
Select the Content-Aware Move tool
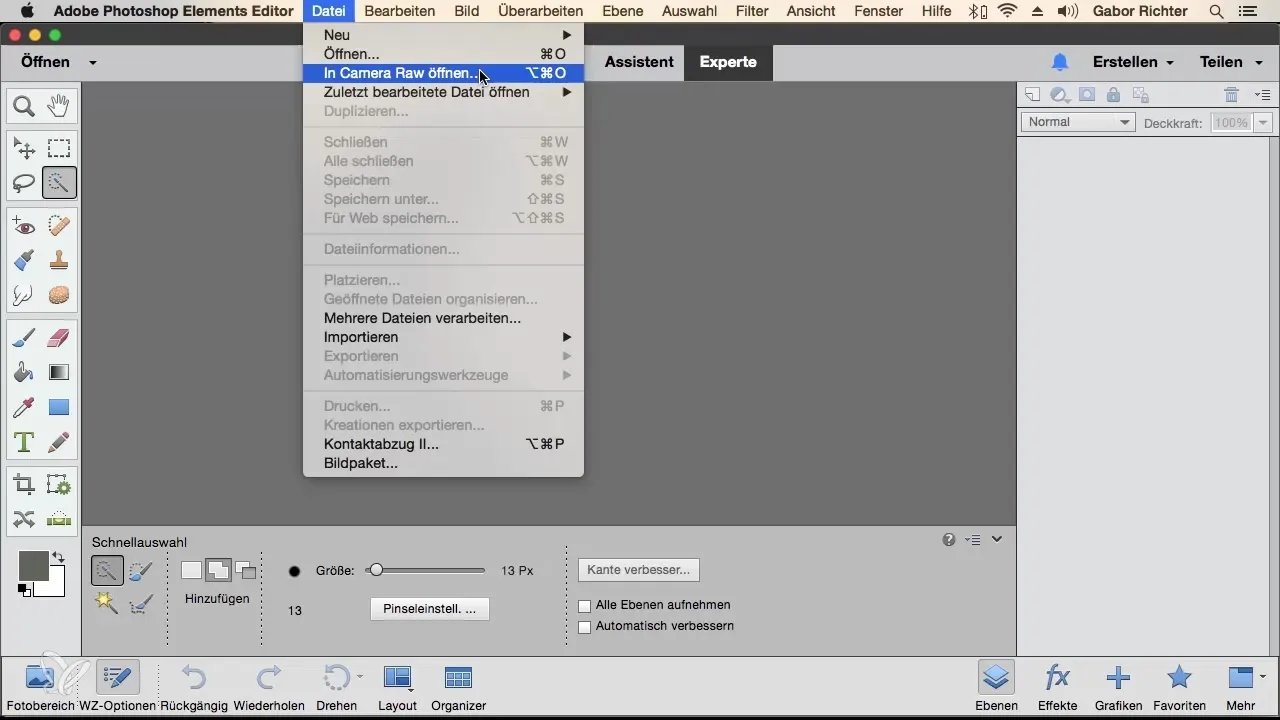[x=24, y=519]
